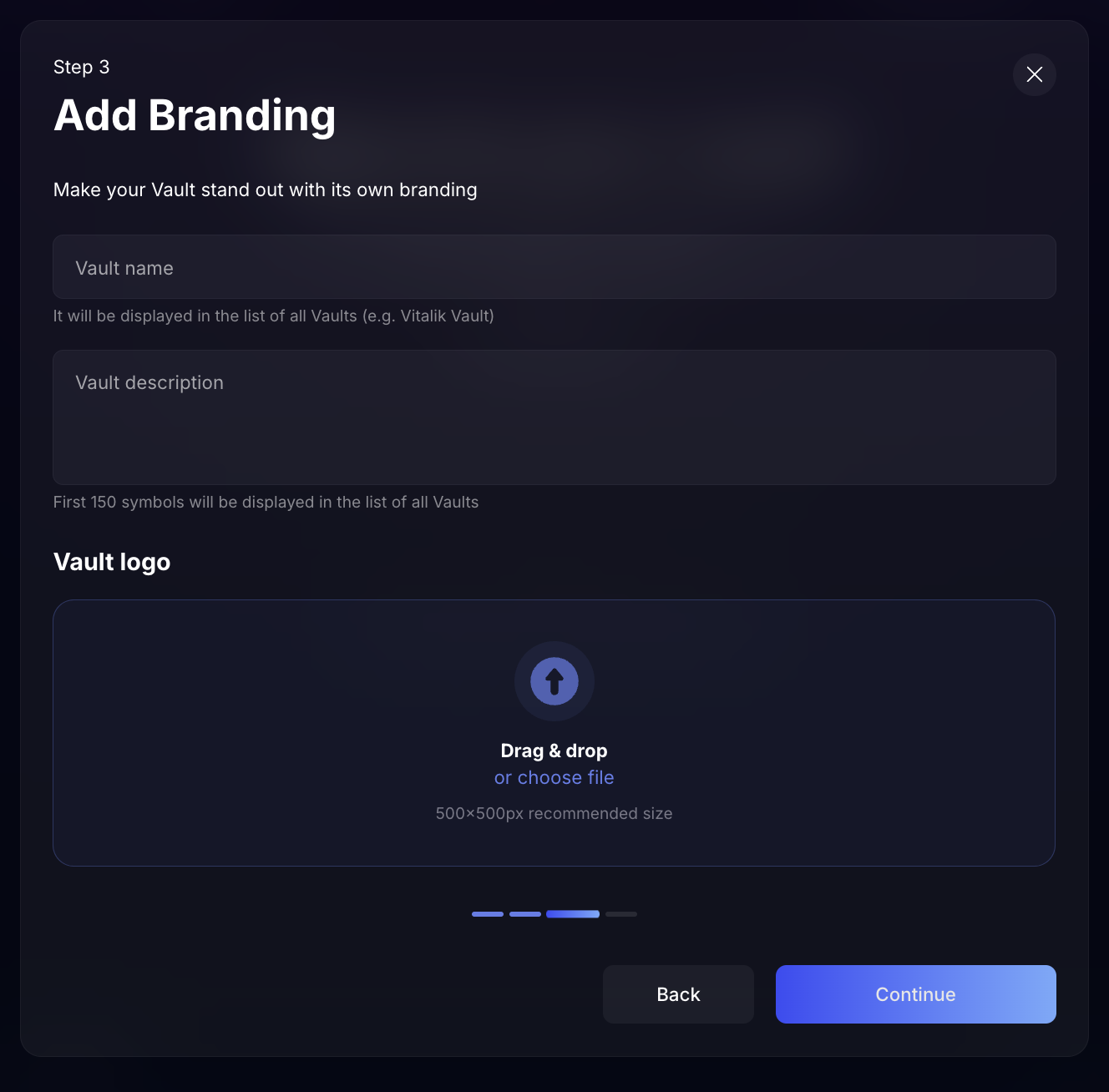The height and width of the screenshot is (1092, 1109).
Task: Select the second progress step segment
Action: pos(525,914)
